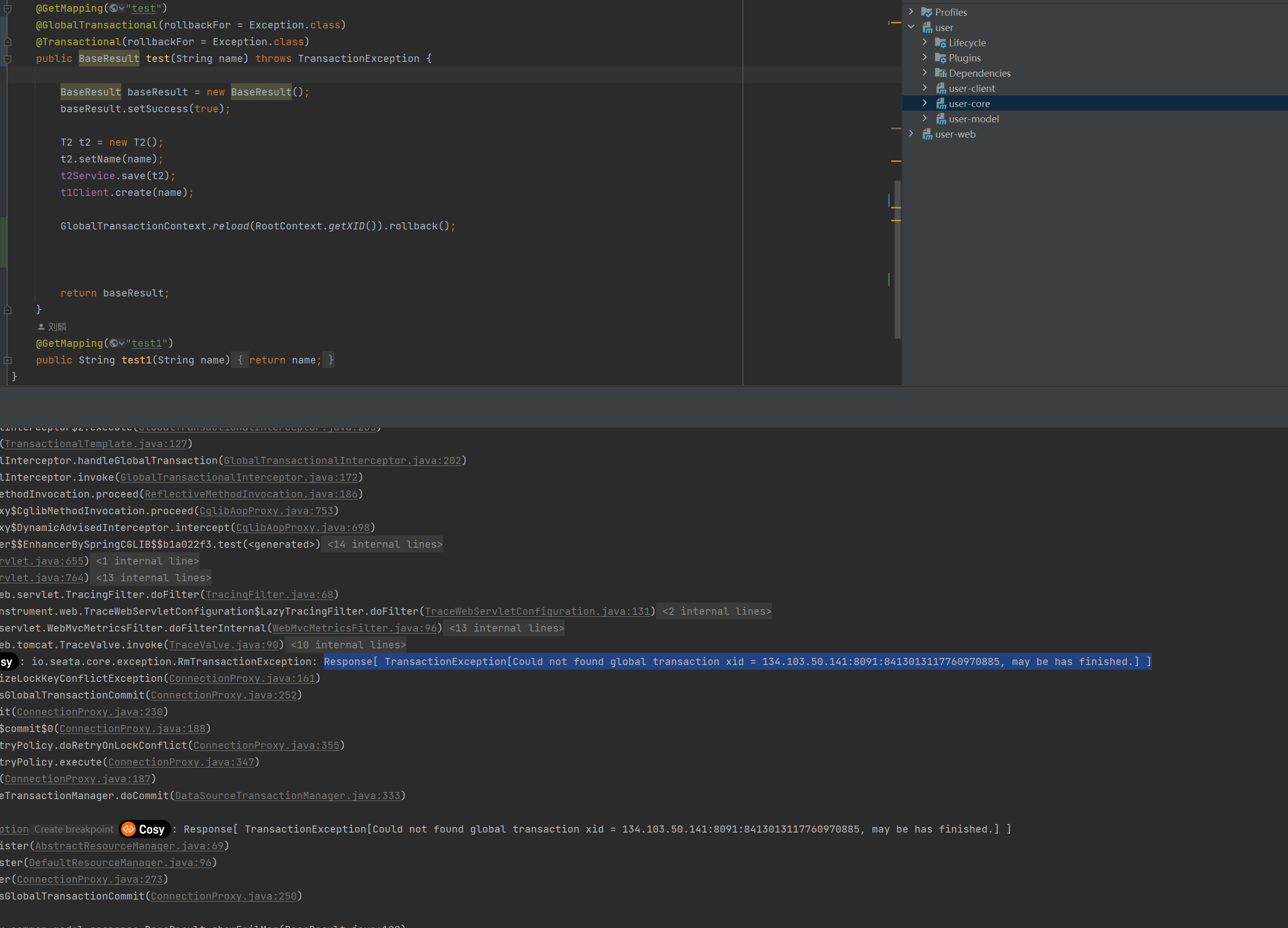Open ReflectiveMethodInvocation.java:186 link
Viewport: 1288px width, 928px height.
point(251,494)
